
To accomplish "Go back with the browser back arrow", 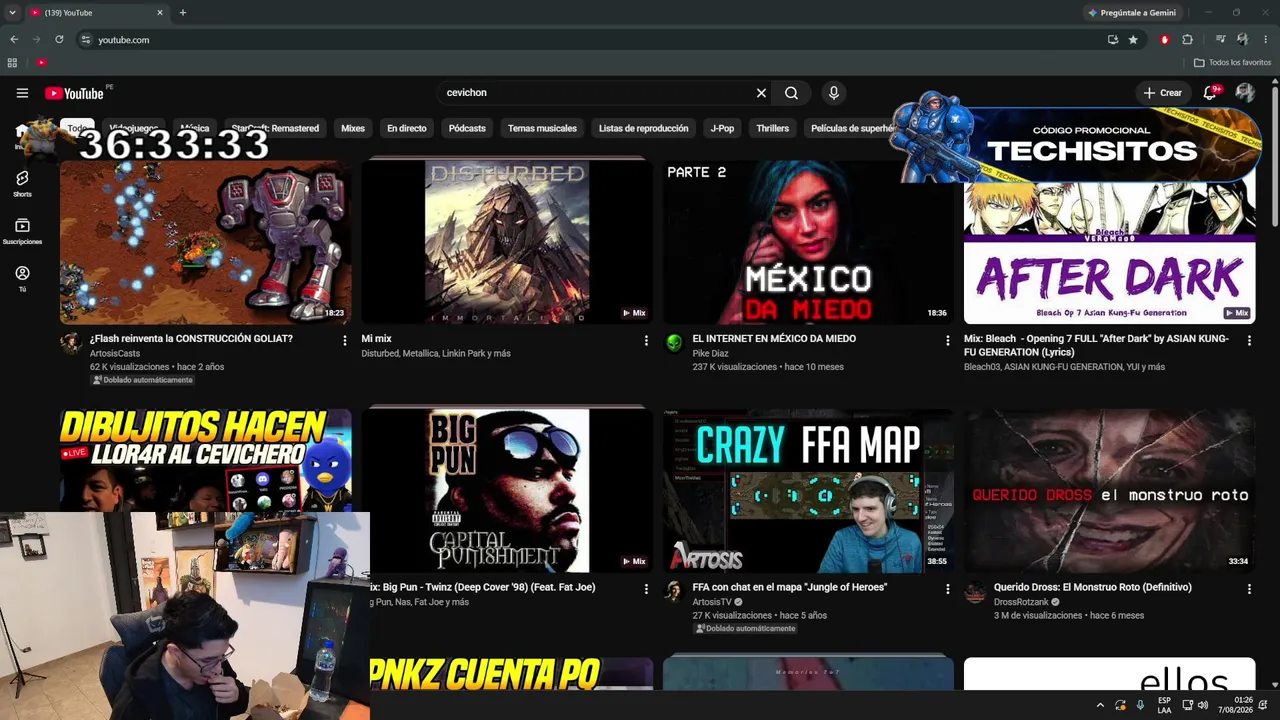I will pyautogui.click(x=14, y=40).
